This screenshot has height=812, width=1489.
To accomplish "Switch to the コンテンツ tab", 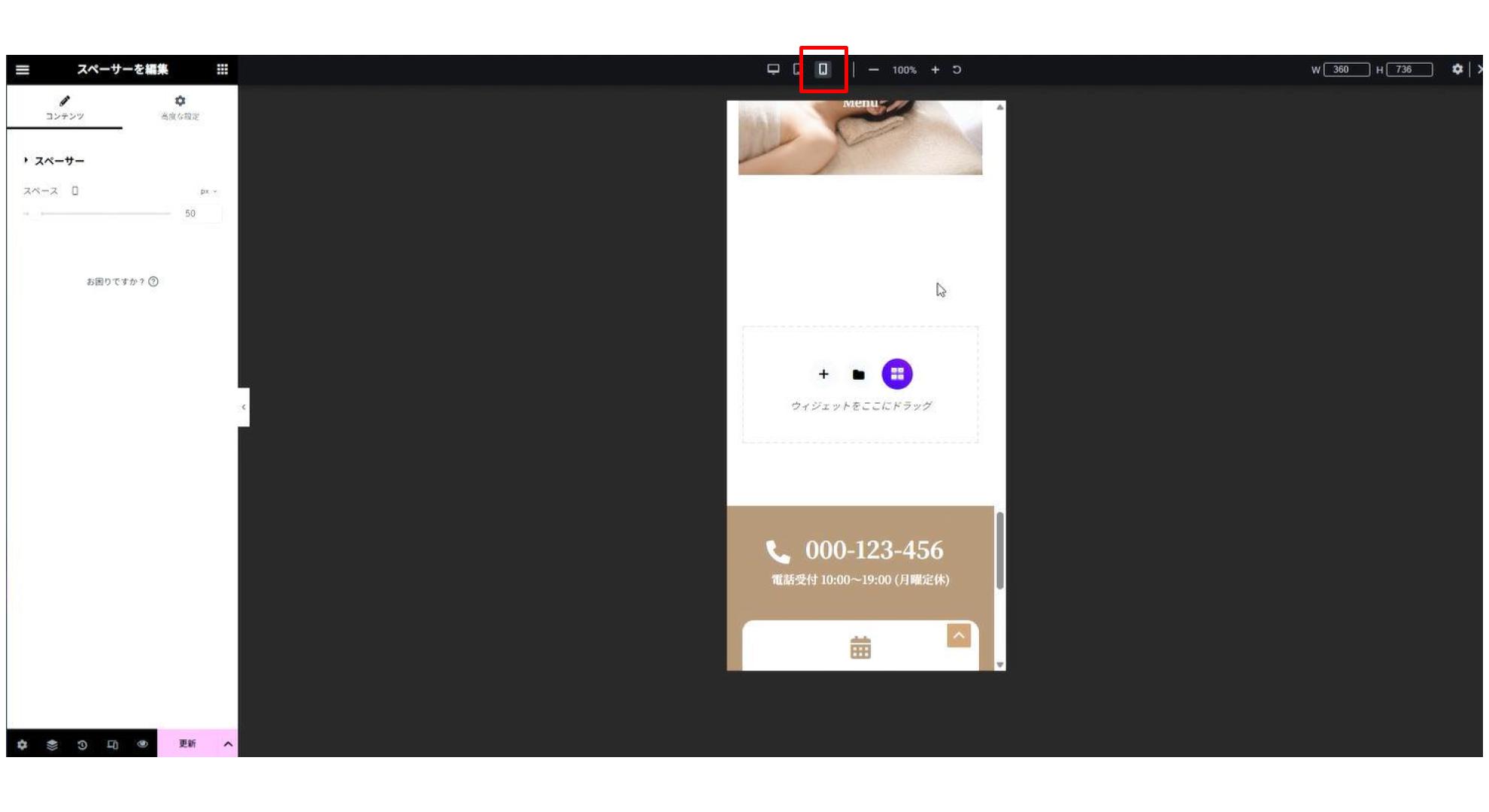I will click(65, 107).
